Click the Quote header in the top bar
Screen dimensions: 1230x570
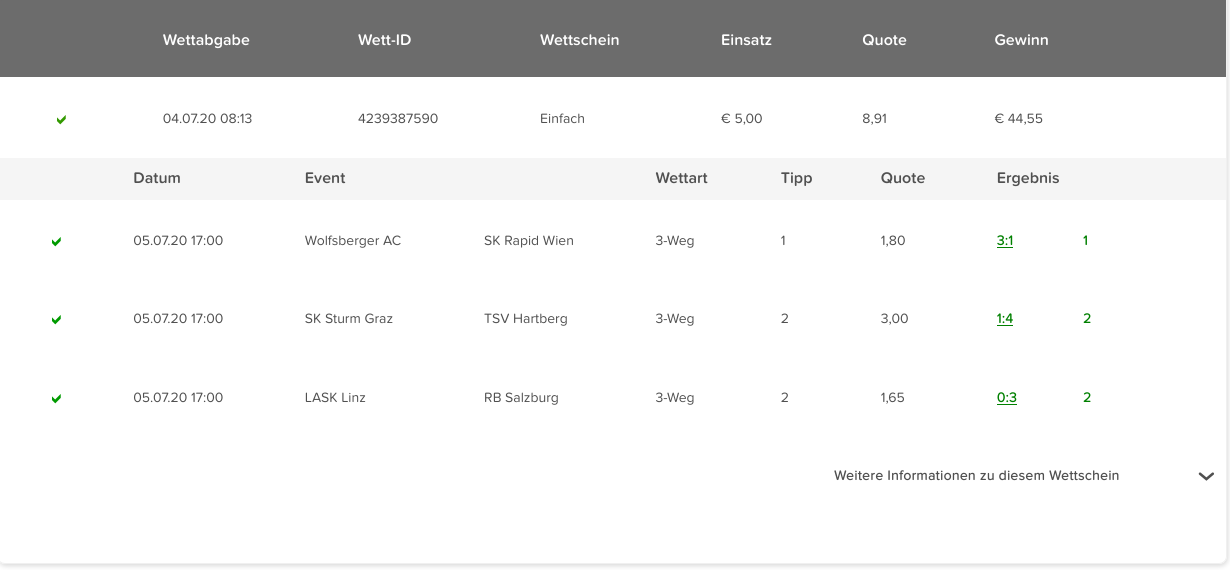tap(884, 41)
